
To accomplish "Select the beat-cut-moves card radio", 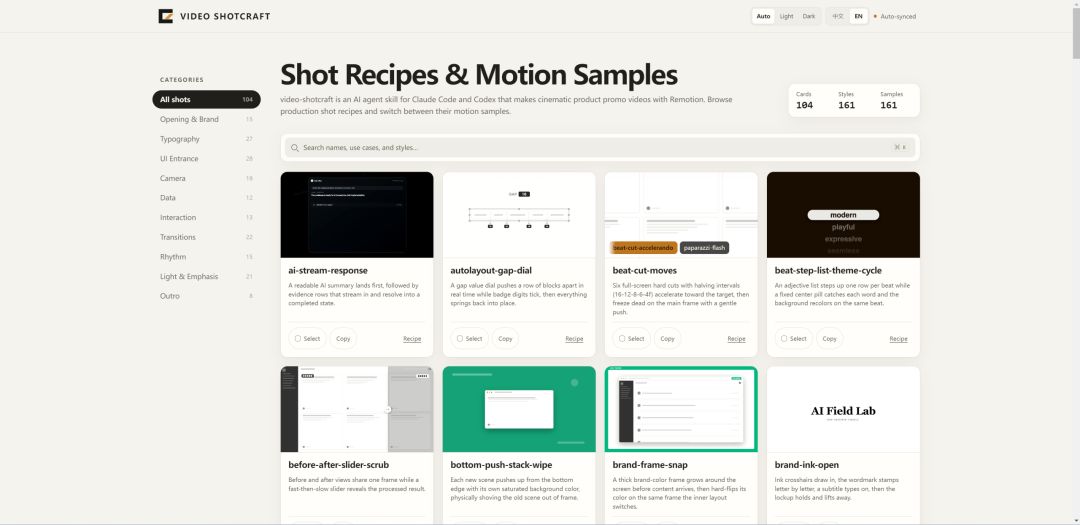I will pos(622,338).
